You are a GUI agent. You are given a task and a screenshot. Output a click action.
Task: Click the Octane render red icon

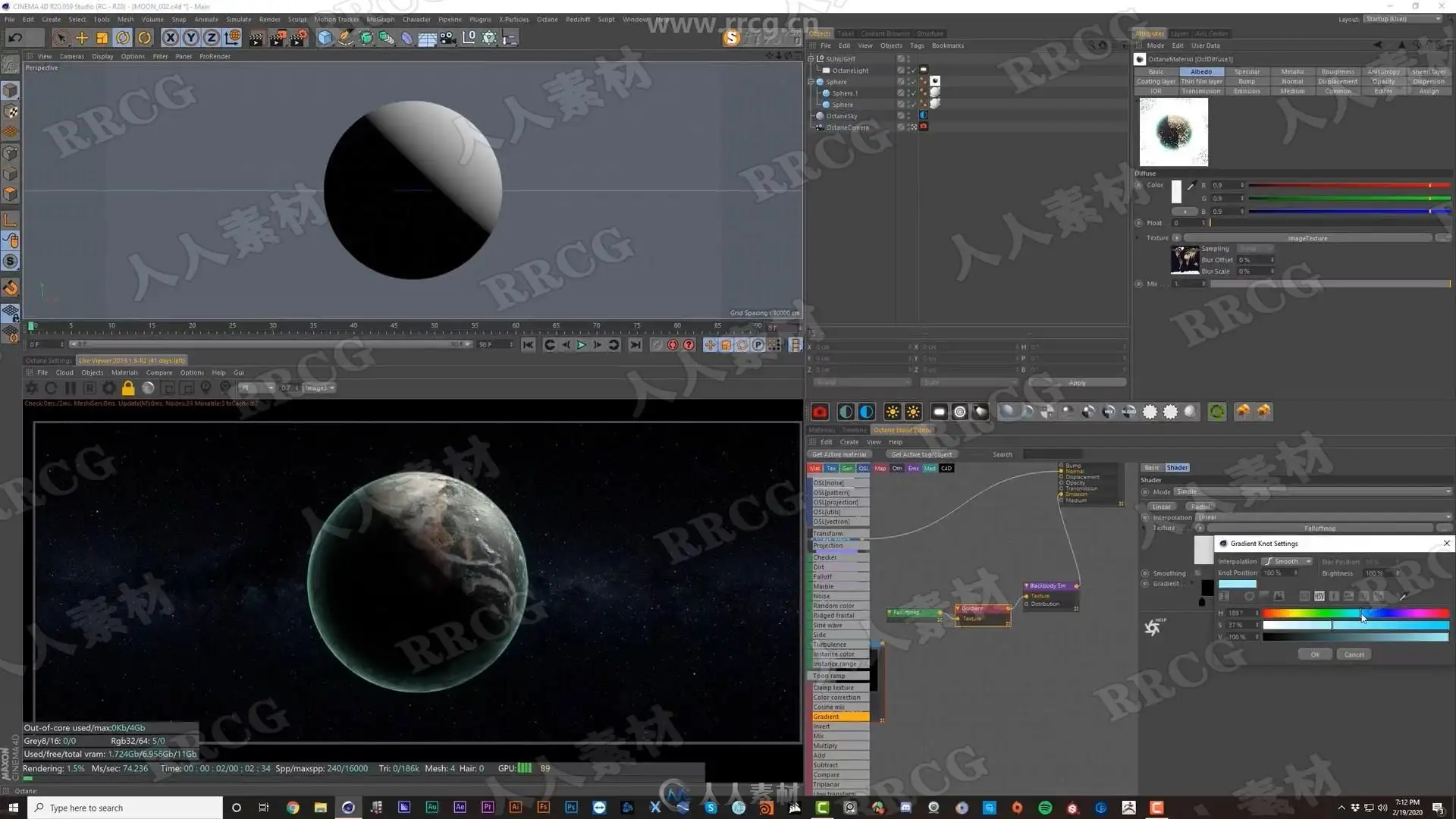point(820,412)
